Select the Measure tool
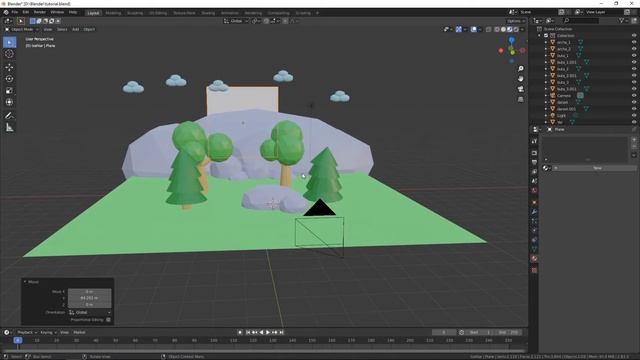 pos(9,128)
